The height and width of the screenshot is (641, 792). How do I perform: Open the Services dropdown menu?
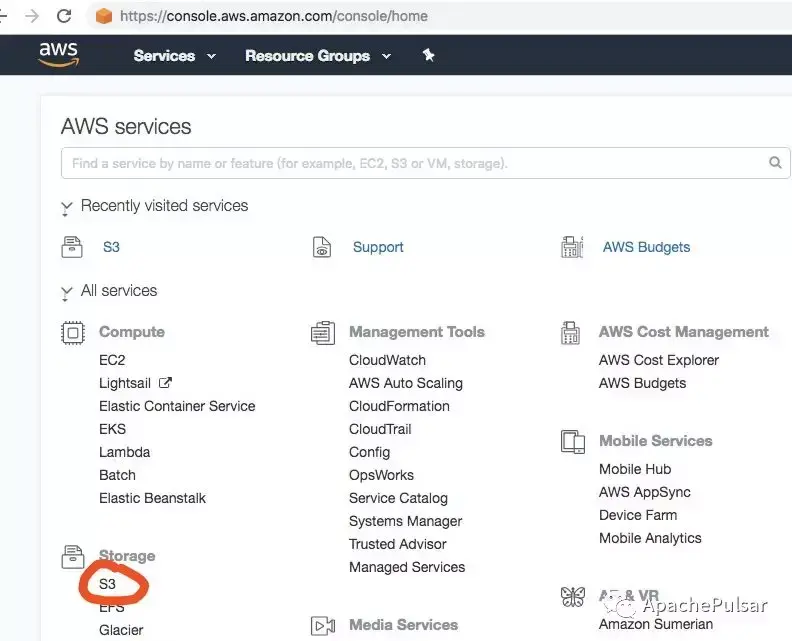click(175, 56)
